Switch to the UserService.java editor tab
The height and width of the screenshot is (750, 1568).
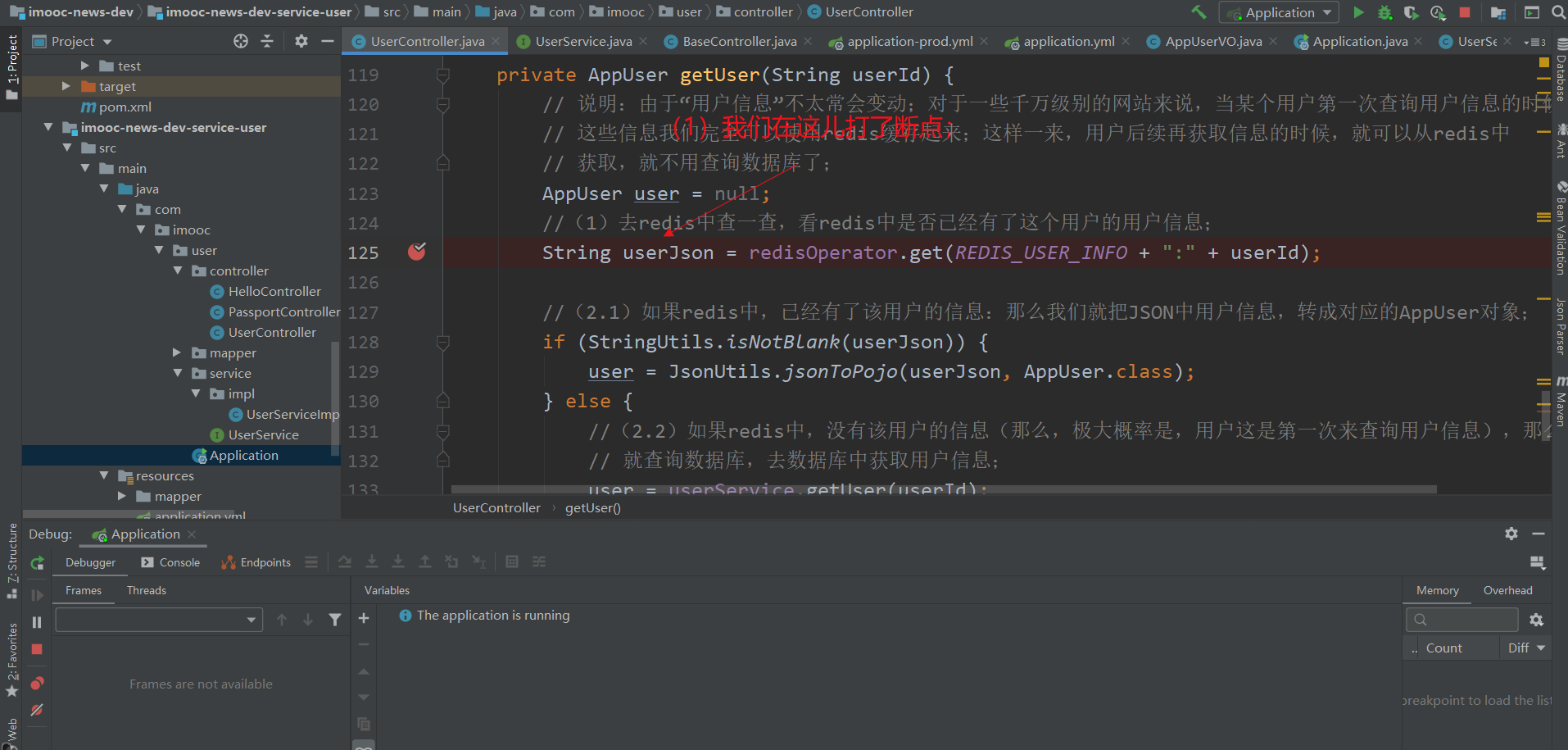click(x=582, y=41)
